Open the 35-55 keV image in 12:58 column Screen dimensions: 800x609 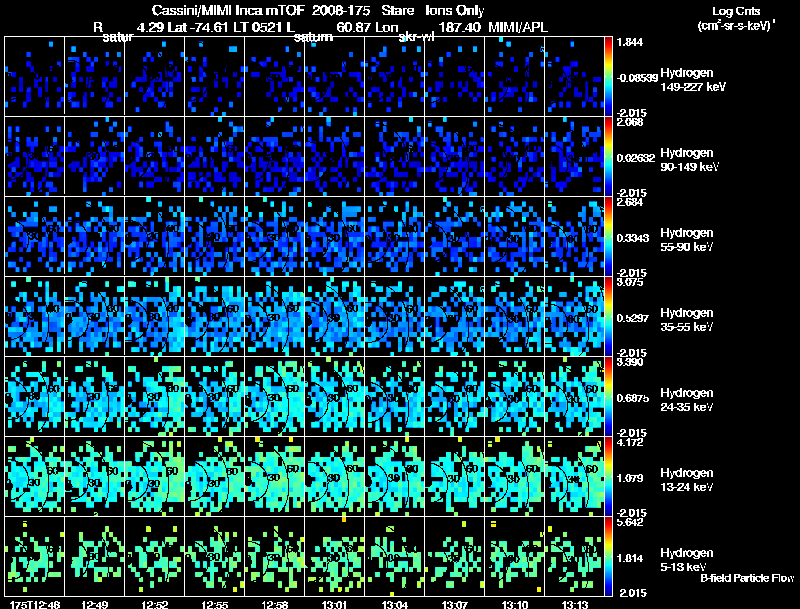(x=274, y=316)
